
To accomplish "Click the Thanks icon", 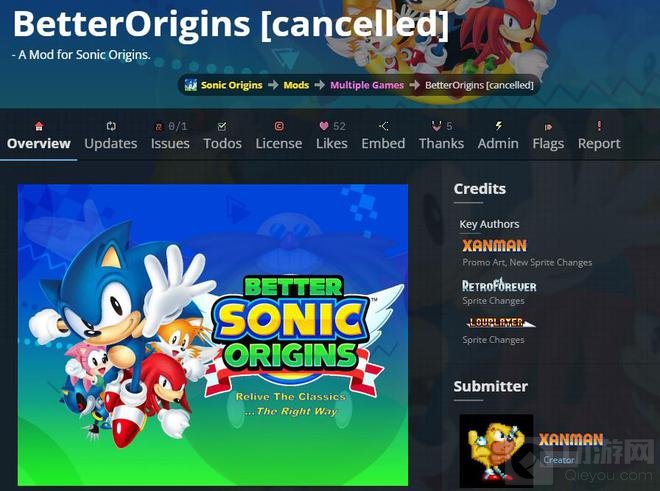I will [x=436, y=126].
